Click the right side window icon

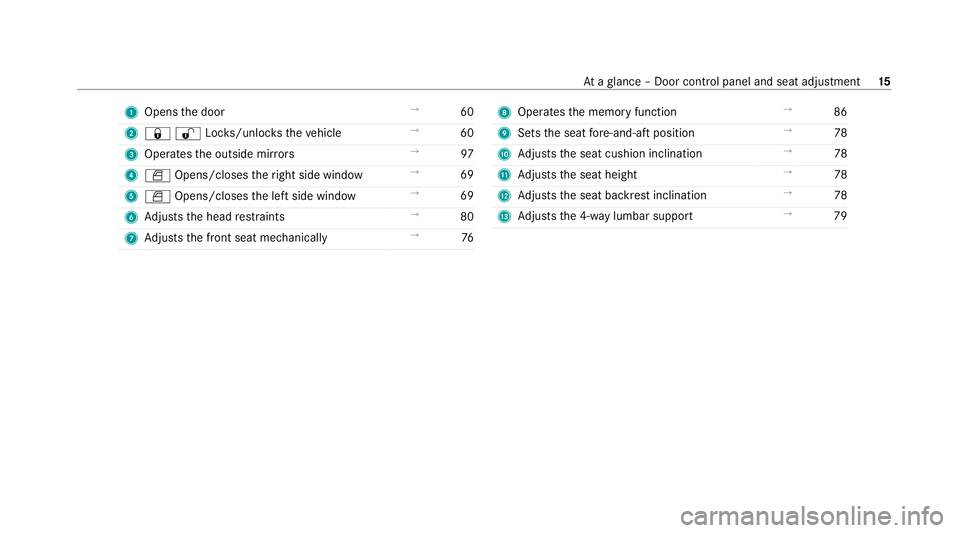click(157, 176)
